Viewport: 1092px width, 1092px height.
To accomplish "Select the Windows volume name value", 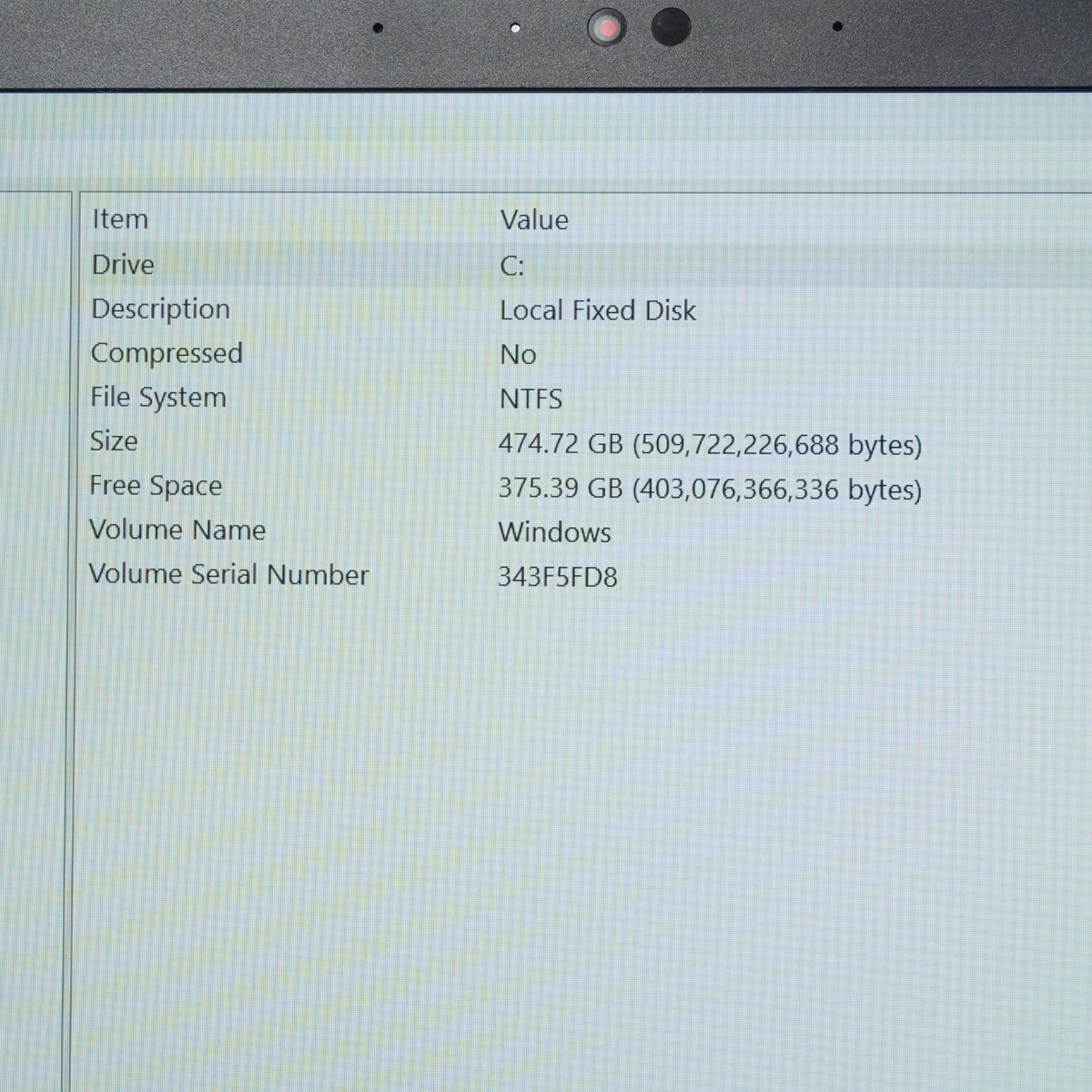I will pyautogui.click(x=555, y=532).
